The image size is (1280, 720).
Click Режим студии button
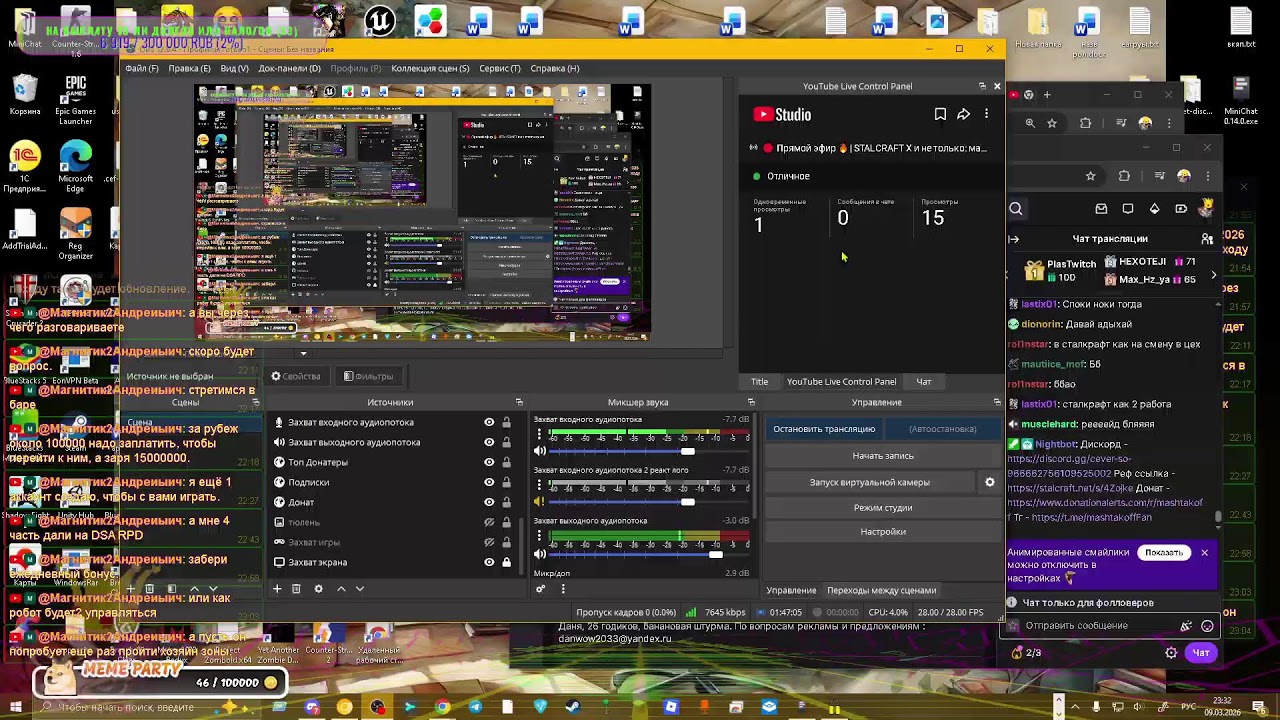883,508
